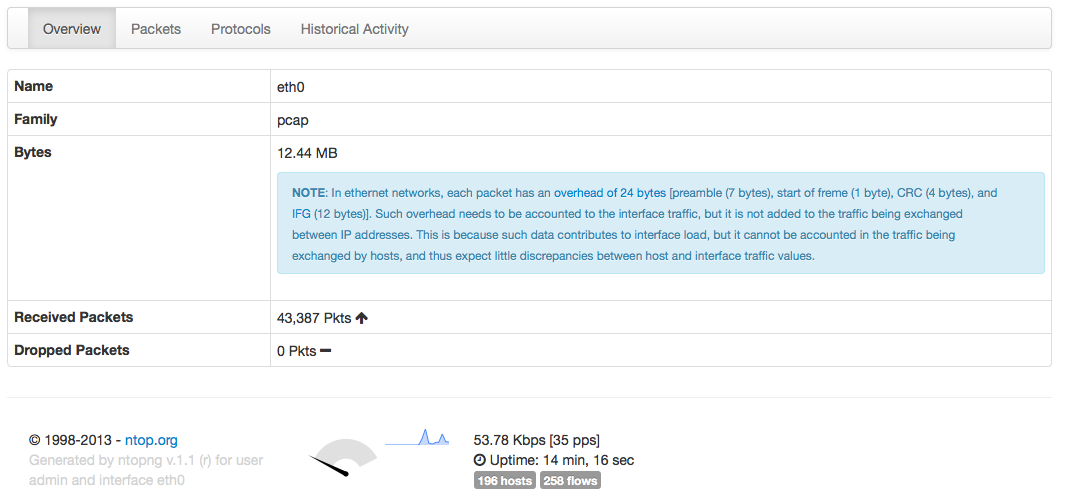Click the dash icon next to Dropped Packets

coord(325,351)
